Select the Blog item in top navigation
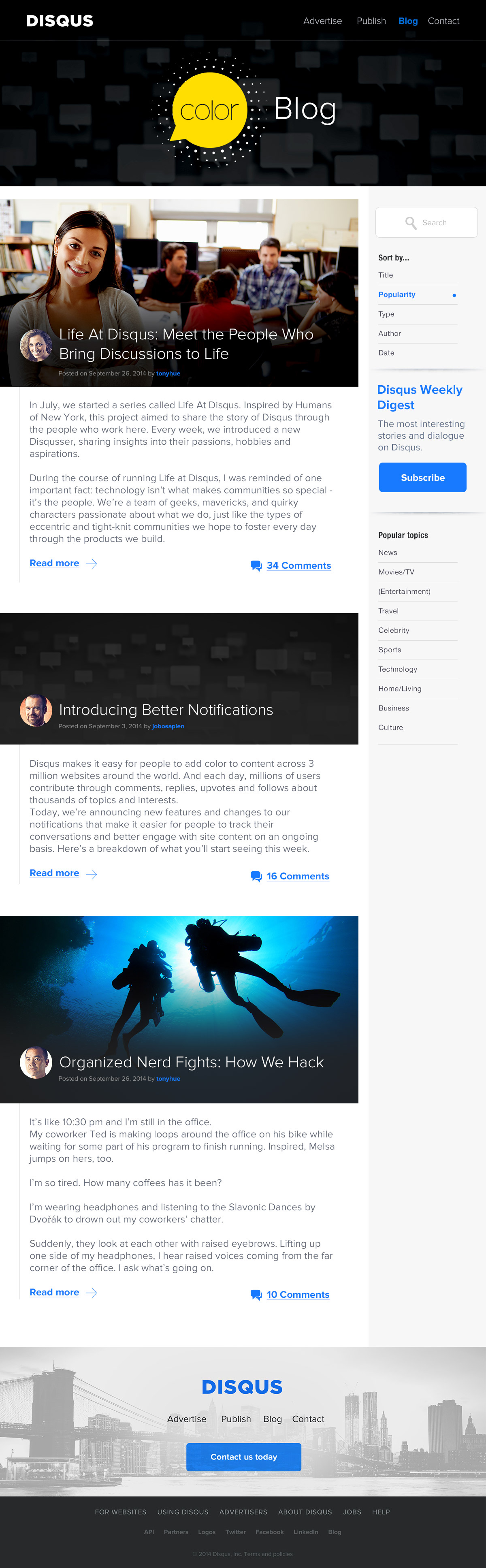Image resolution: width=486 pixels, height=1568 pixels. click(408, 21)
